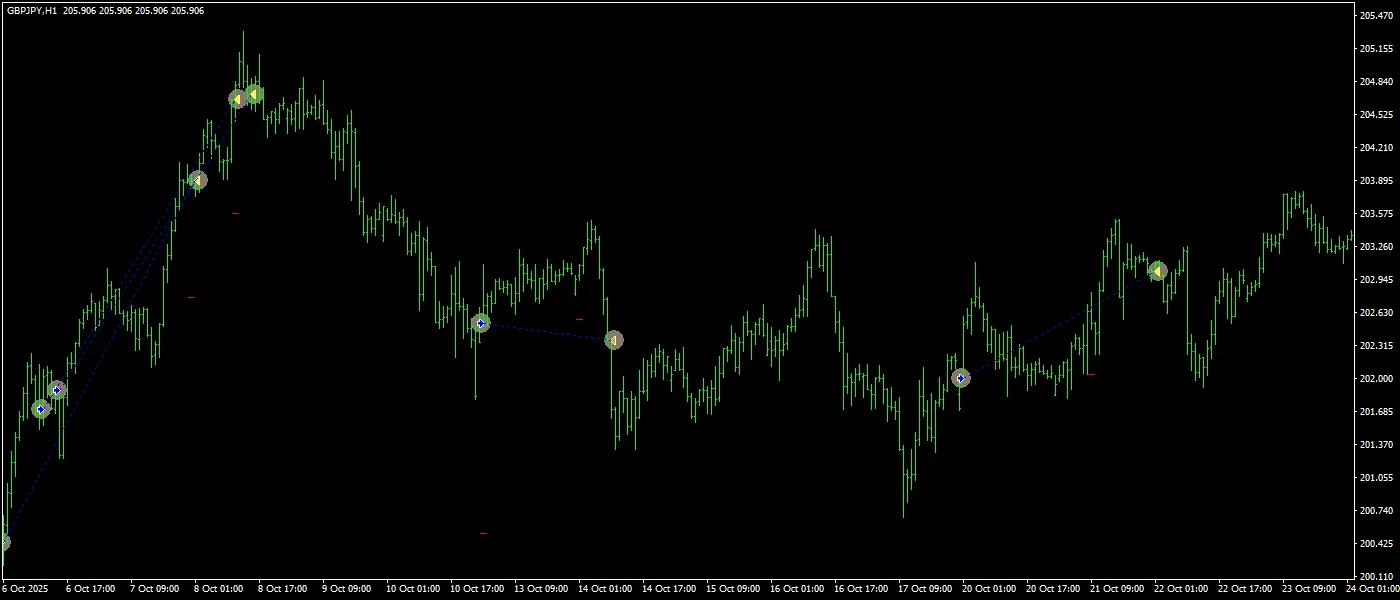Viewport: 1400px width, 600px height.
Task: Click the 14 Oct 17:00 time label
Action: [668, 589]
